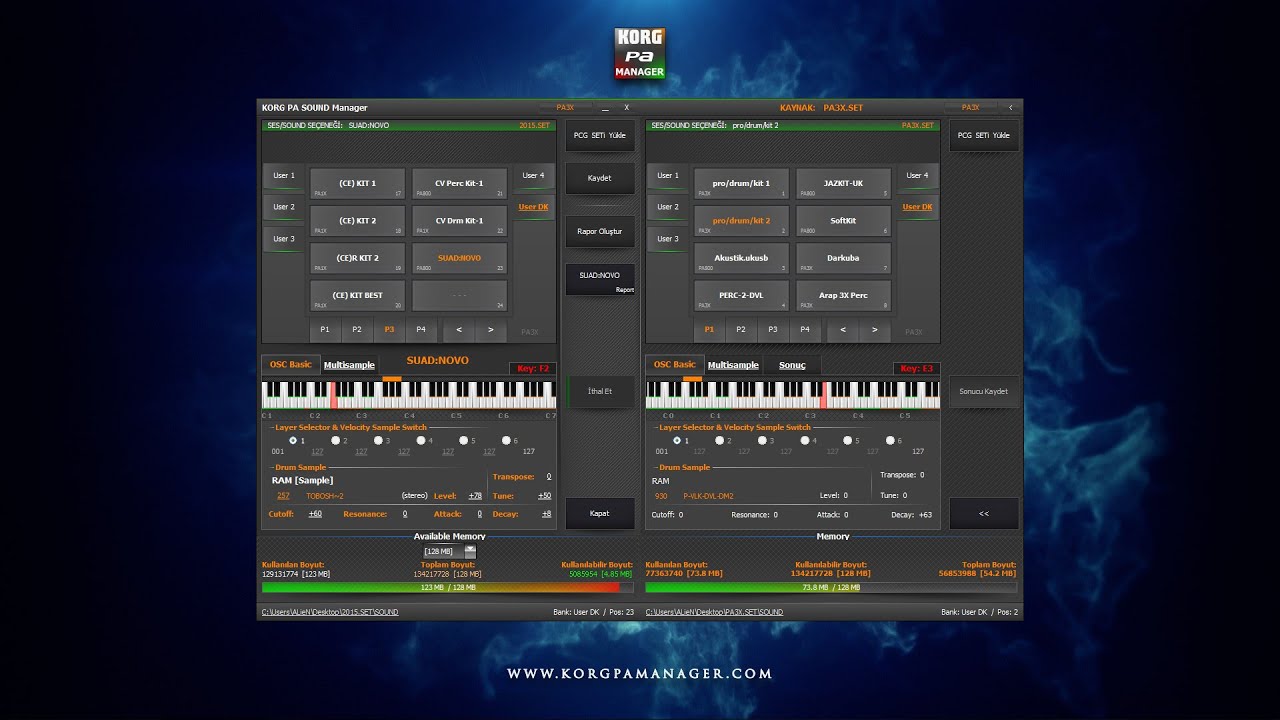
Task: Open the Sonuç tab in source panel
Action: click(792, 365)
